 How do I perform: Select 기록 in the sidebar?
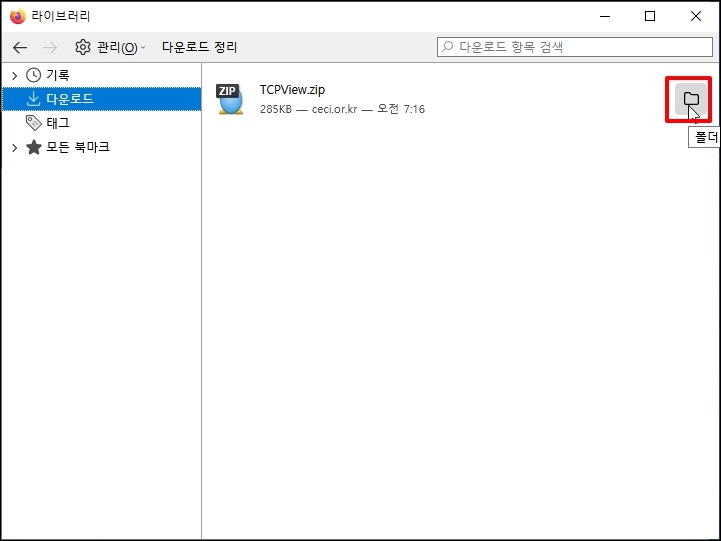tap(57, 75)
